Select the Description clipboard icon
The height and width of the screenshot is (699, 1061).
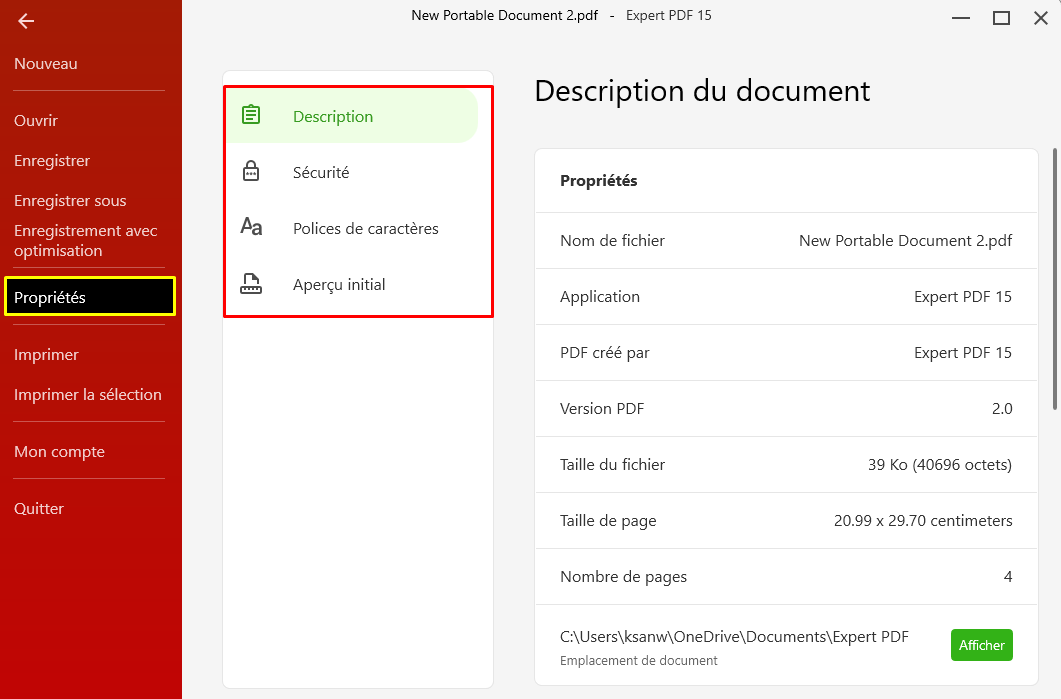coord(251,115)
